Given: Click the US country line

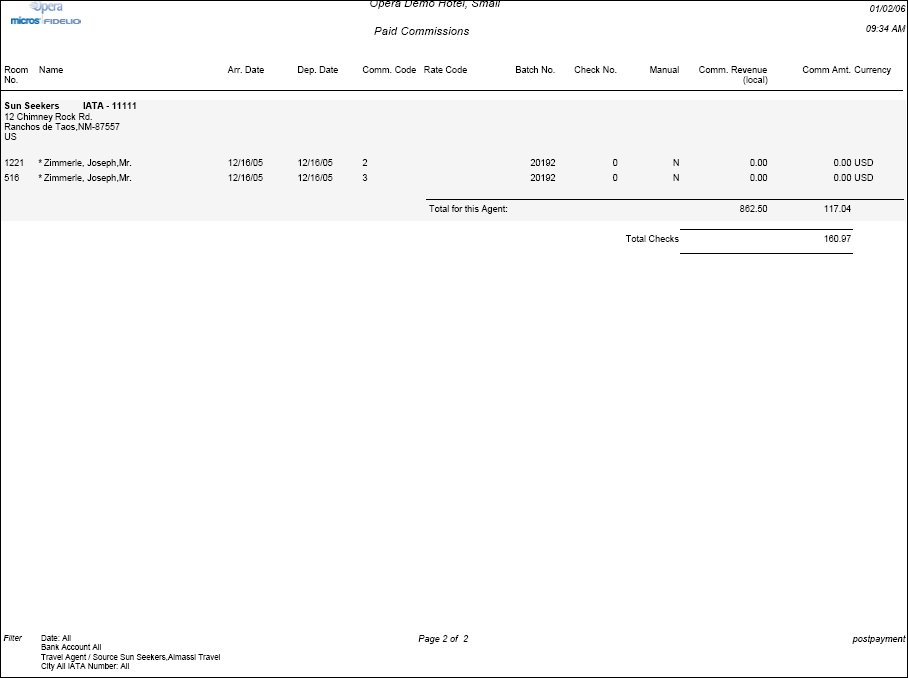Looking at the screenshot, I should click(x=10, y=137).
